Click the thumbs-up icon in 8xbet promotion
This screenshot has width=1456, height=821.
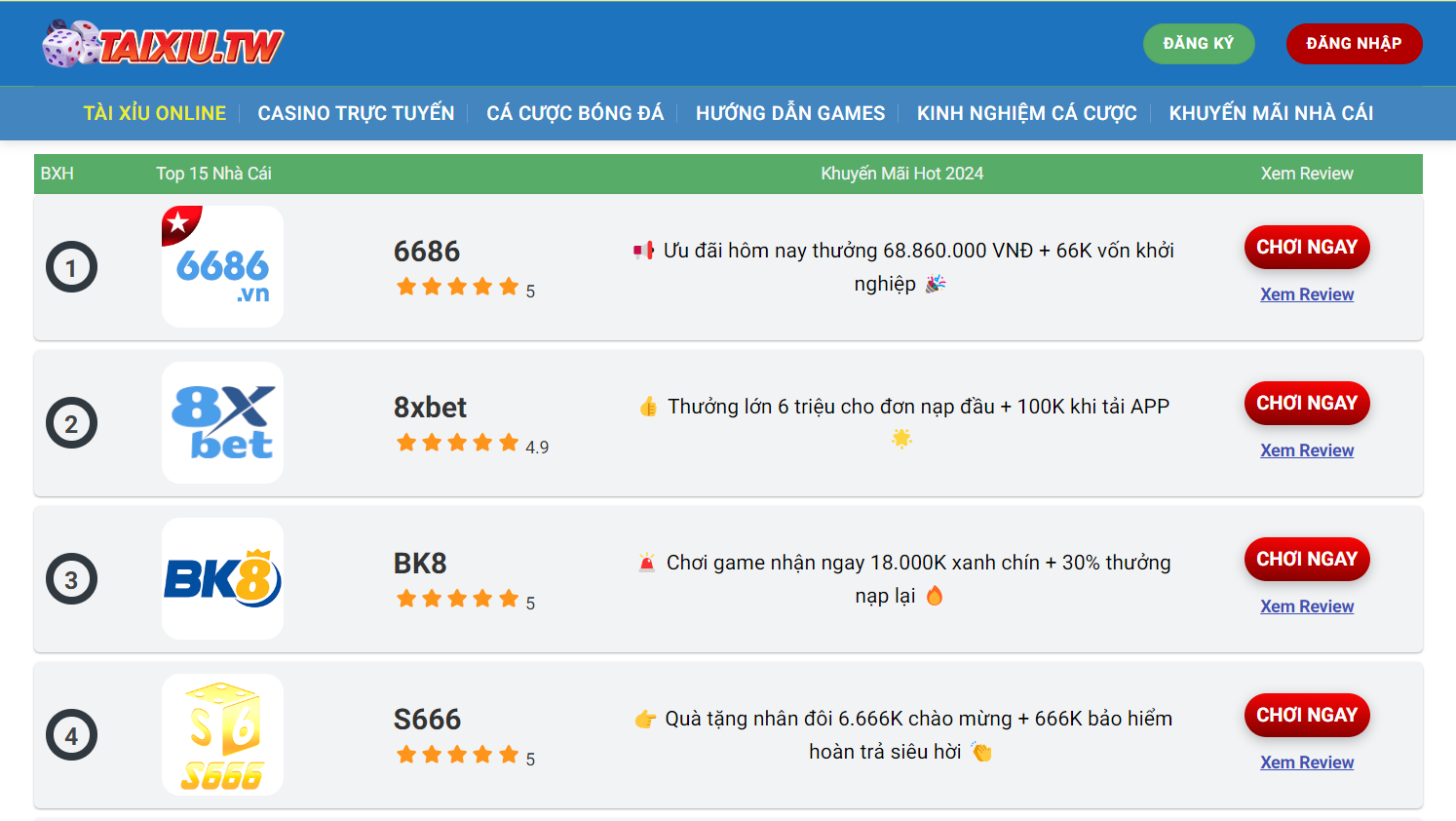[x=648, y=407]
